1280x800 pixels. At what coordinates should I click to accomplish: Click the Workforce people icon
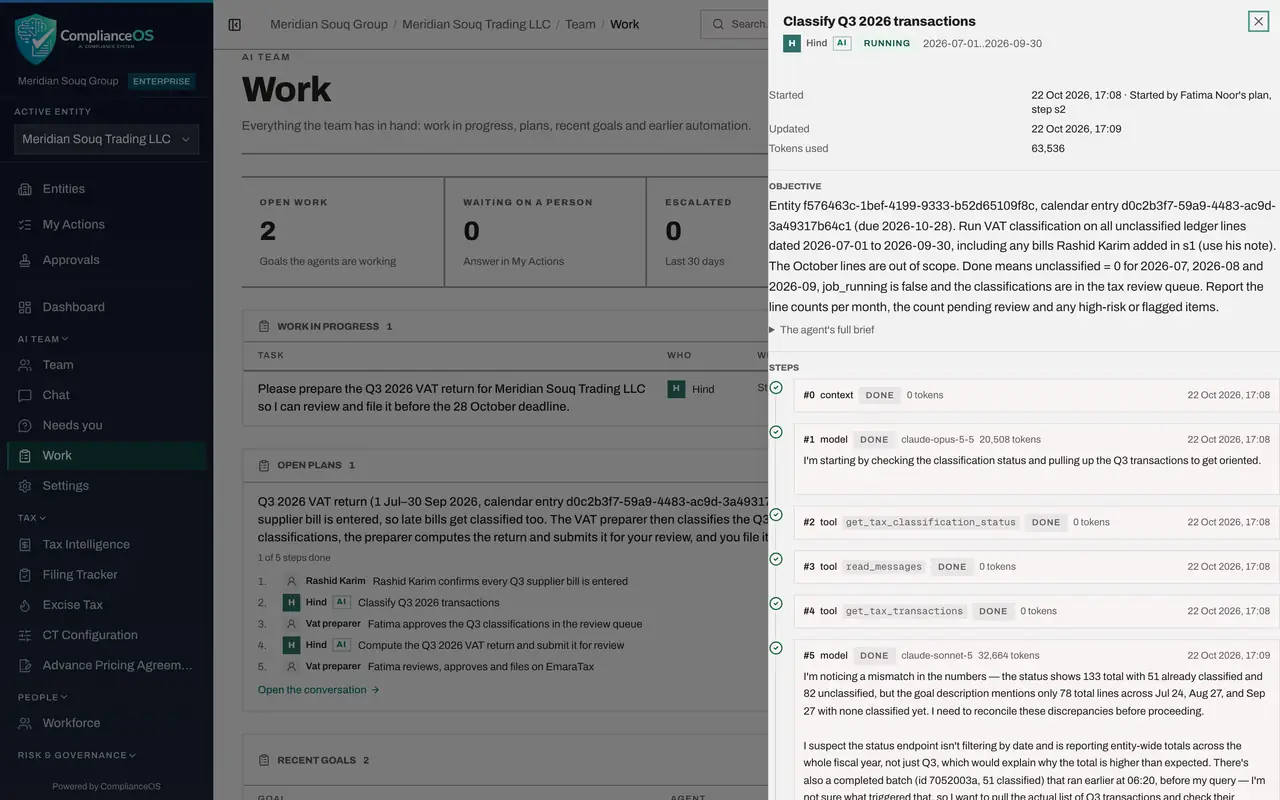(x=25, y=723)
